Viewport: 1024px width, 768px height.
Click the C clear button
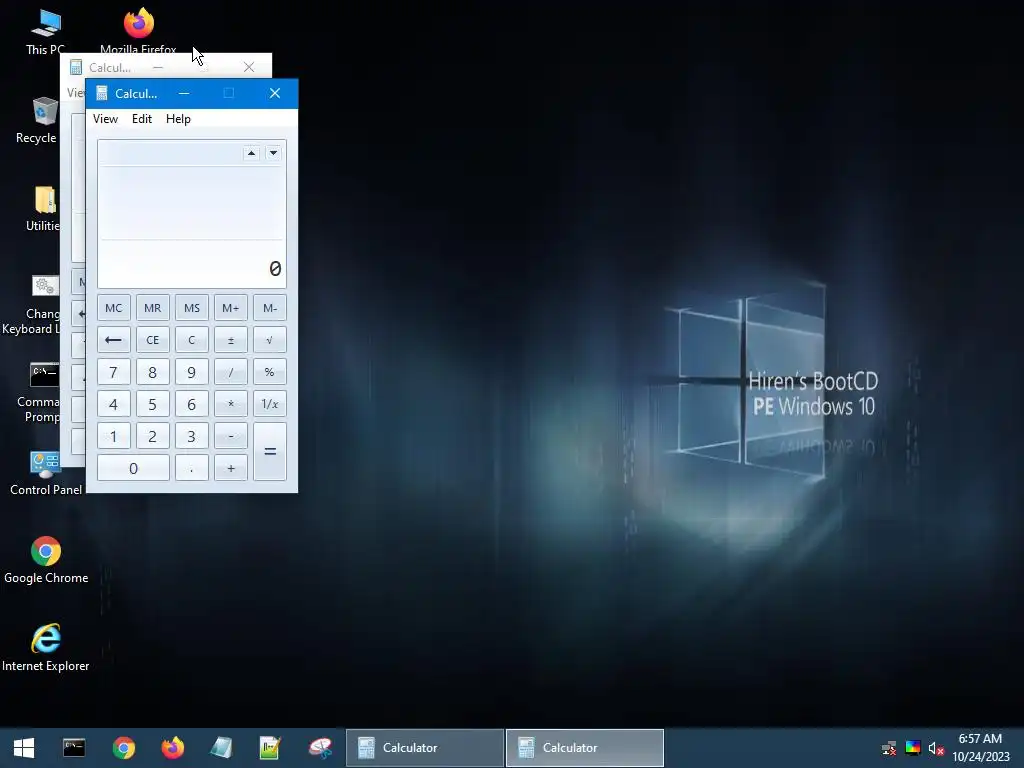click(192, 340)
